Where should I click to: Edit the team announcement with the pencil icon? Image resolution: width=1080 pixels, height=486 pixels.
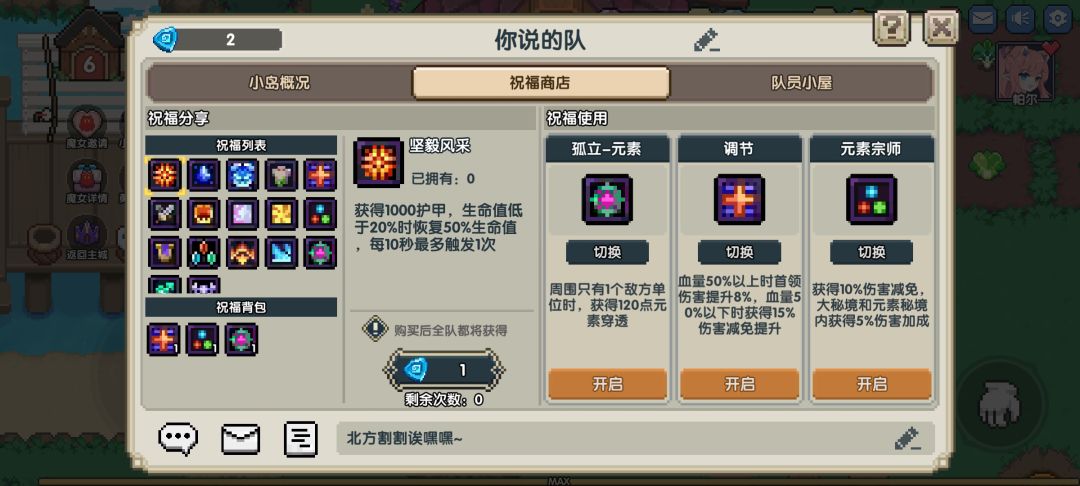point(907,439)
